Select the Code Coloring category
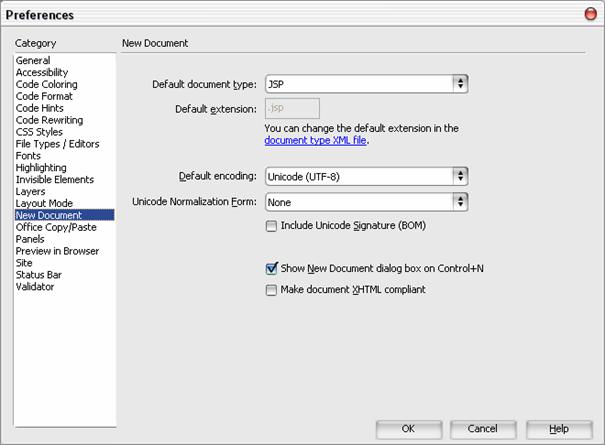 point(46,84)
